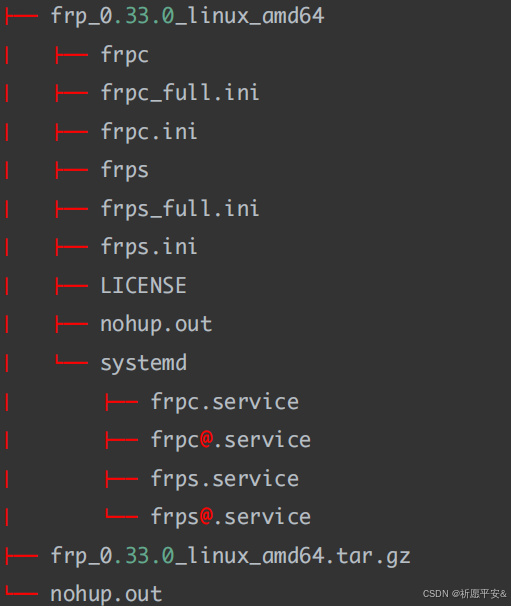This screenshot has width=511, height=606.
Task: Select the frps.ini file
Action: [x=149, y=247]
